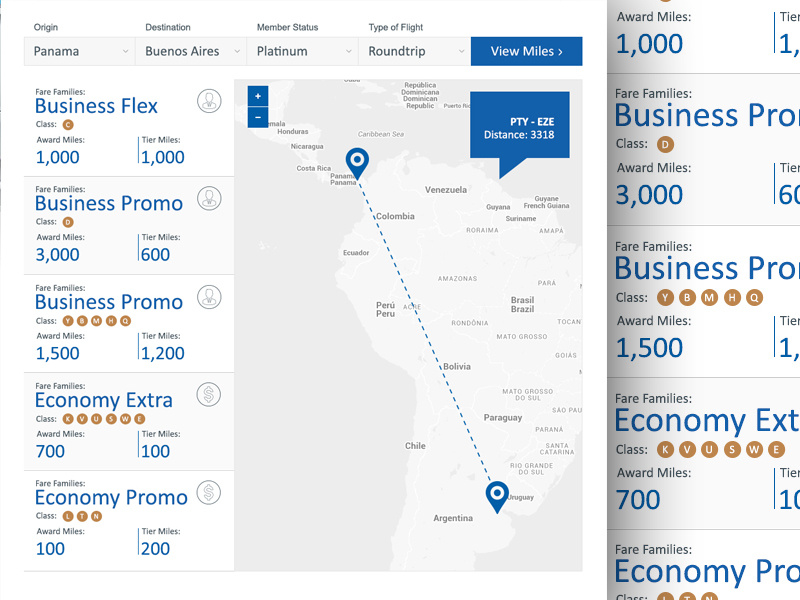Click the Panama origin map pin
The height and width of the screenshot is (600, 800).
(356, 161)
